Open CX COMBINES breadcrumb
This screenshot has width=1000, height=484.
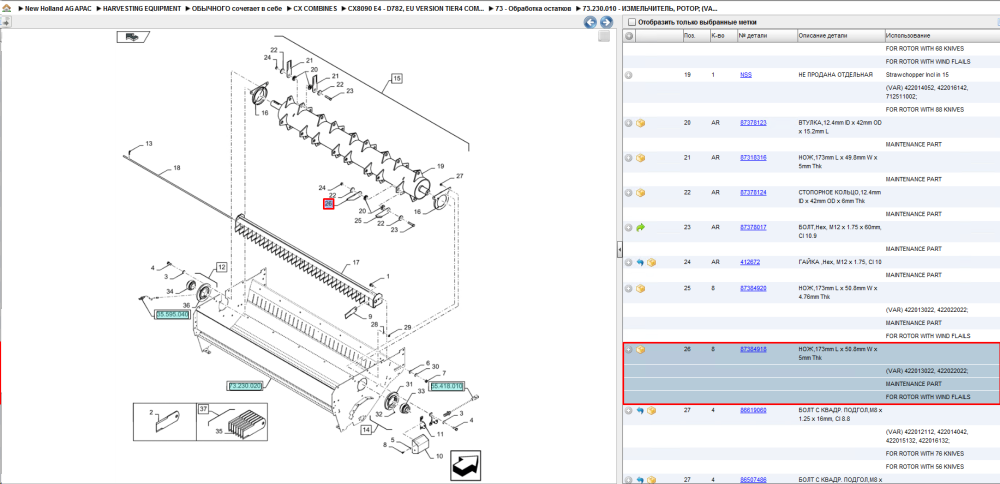(x=315, y=9)
